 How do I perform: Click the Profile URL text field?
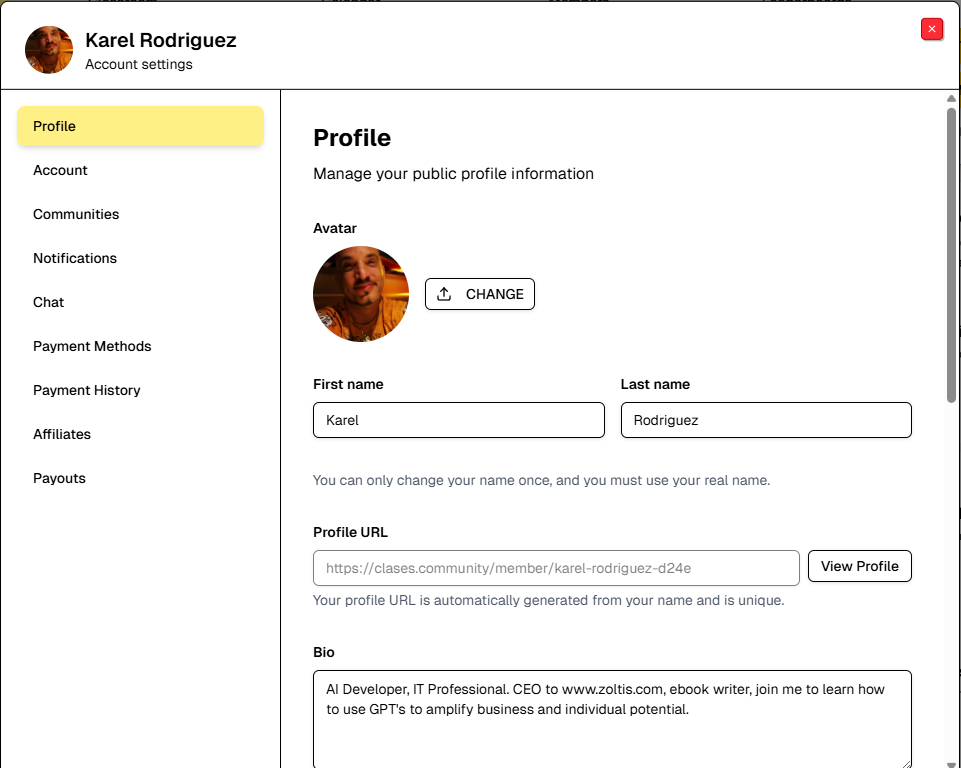coord(555,567)
